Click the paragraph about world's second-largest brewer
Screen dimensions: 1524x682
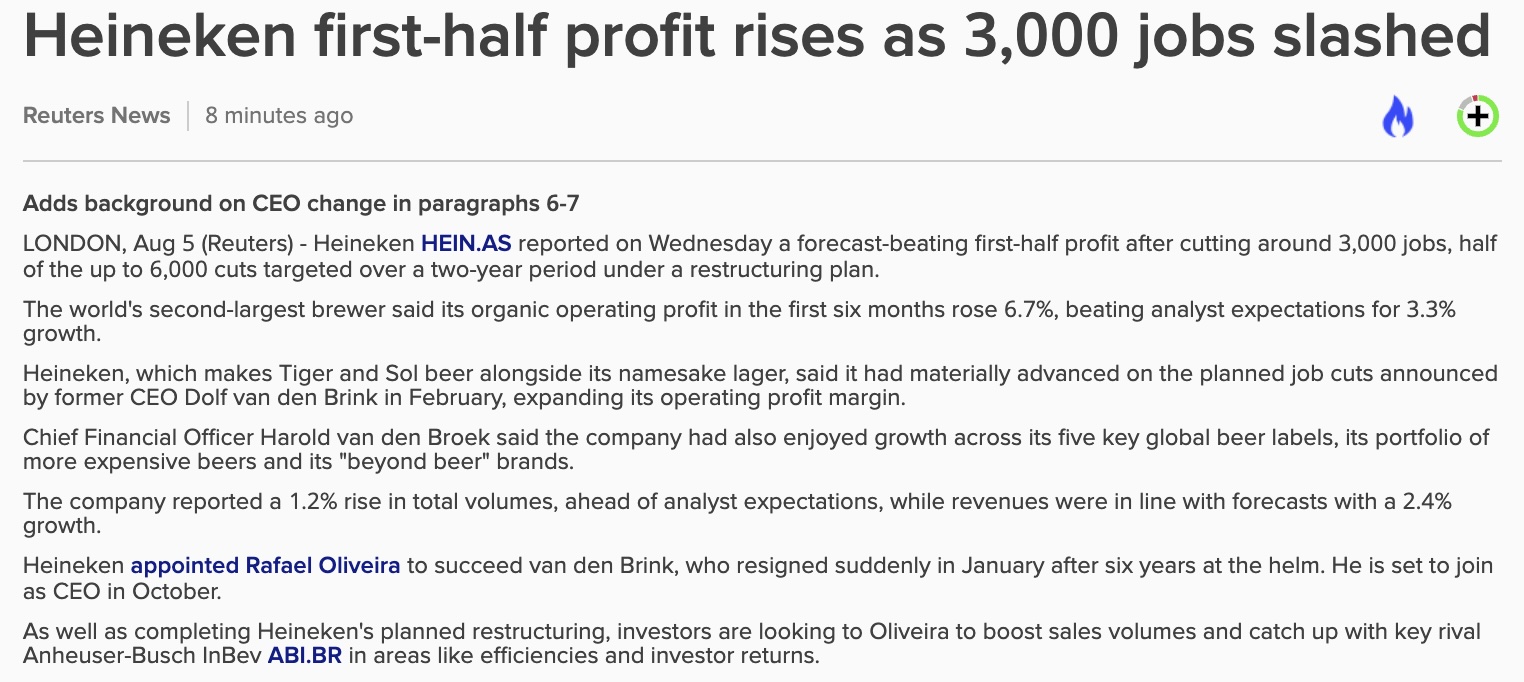[x=739, y=322]
